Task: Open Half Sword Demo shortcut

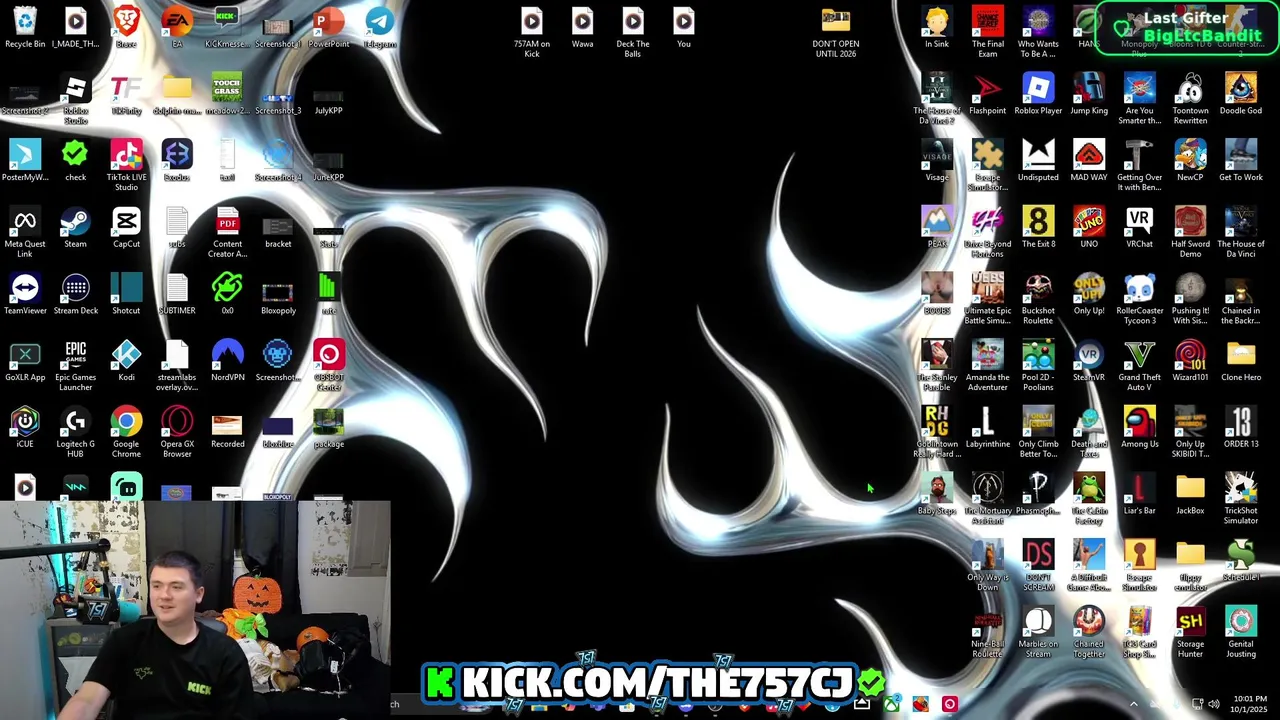Action: (x=1190, y=233)
